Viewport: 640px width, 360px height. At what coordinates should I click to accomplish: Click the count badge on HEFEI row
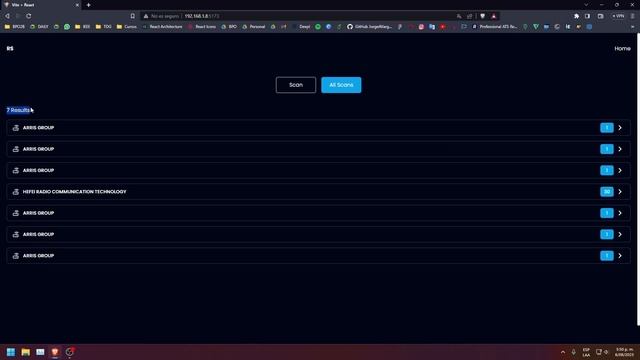click(607, 192)
